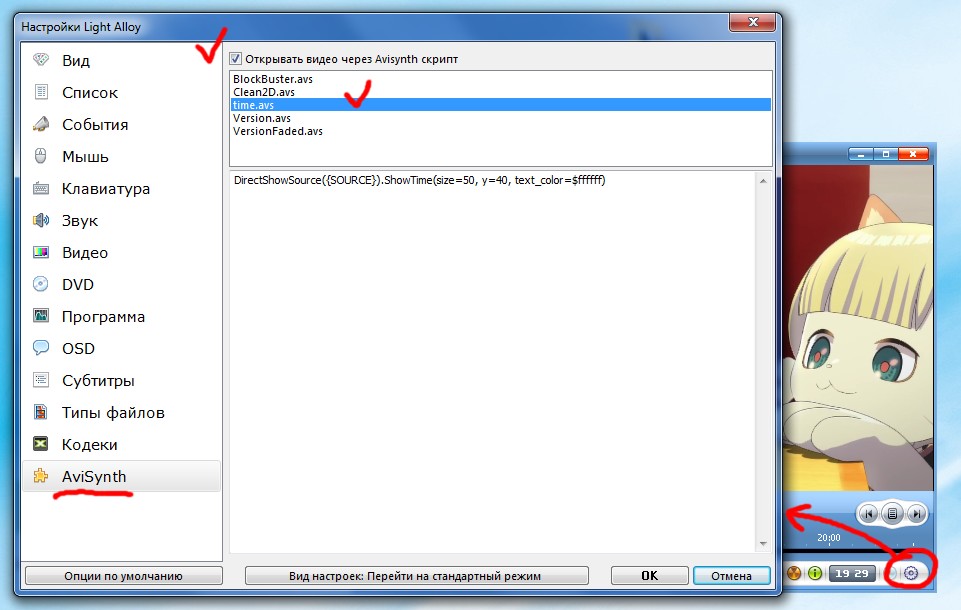Click Опции по умолчанию button

click(x=123, y=576)
